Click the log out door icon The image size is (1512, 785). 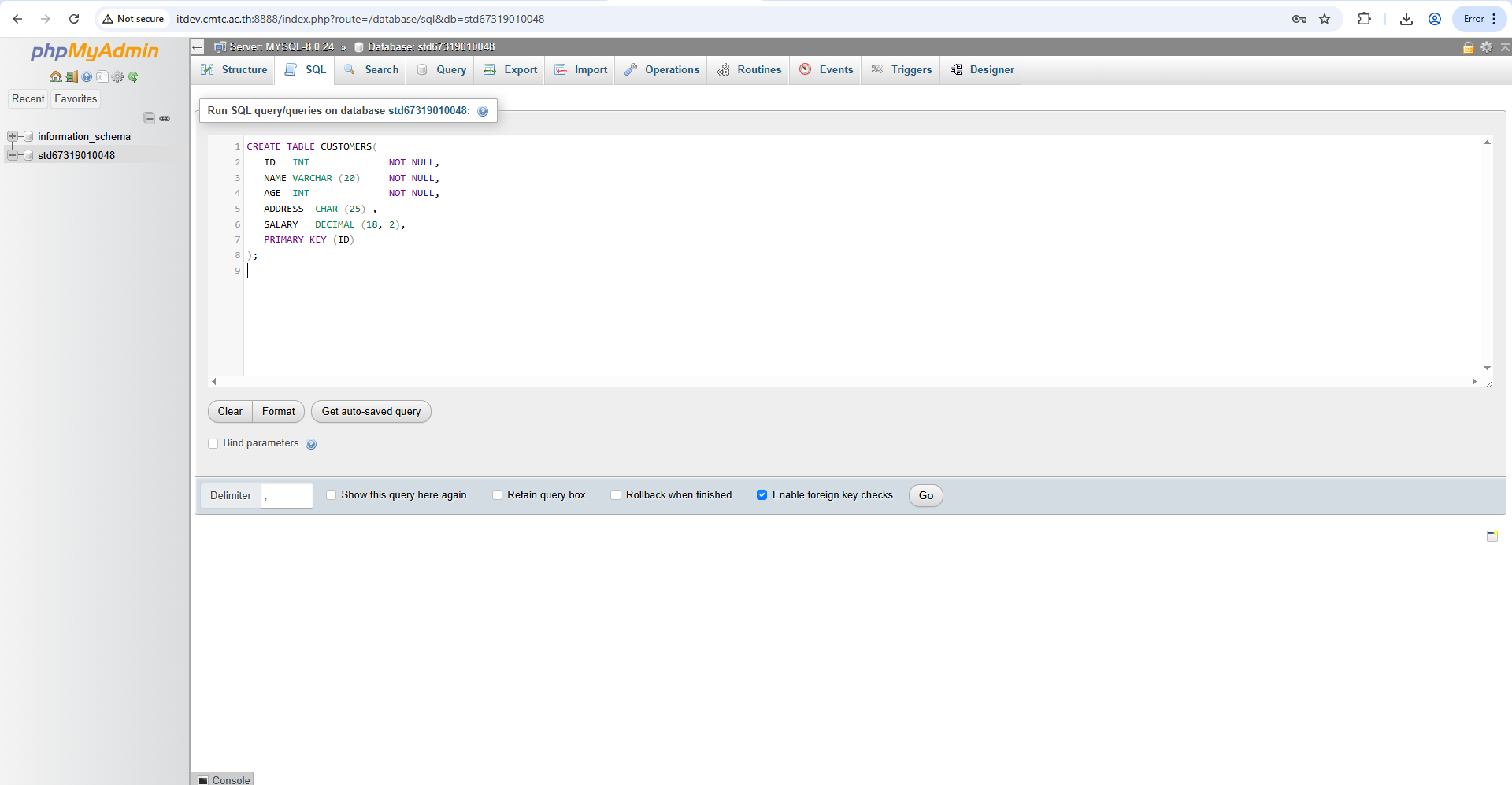72,76
